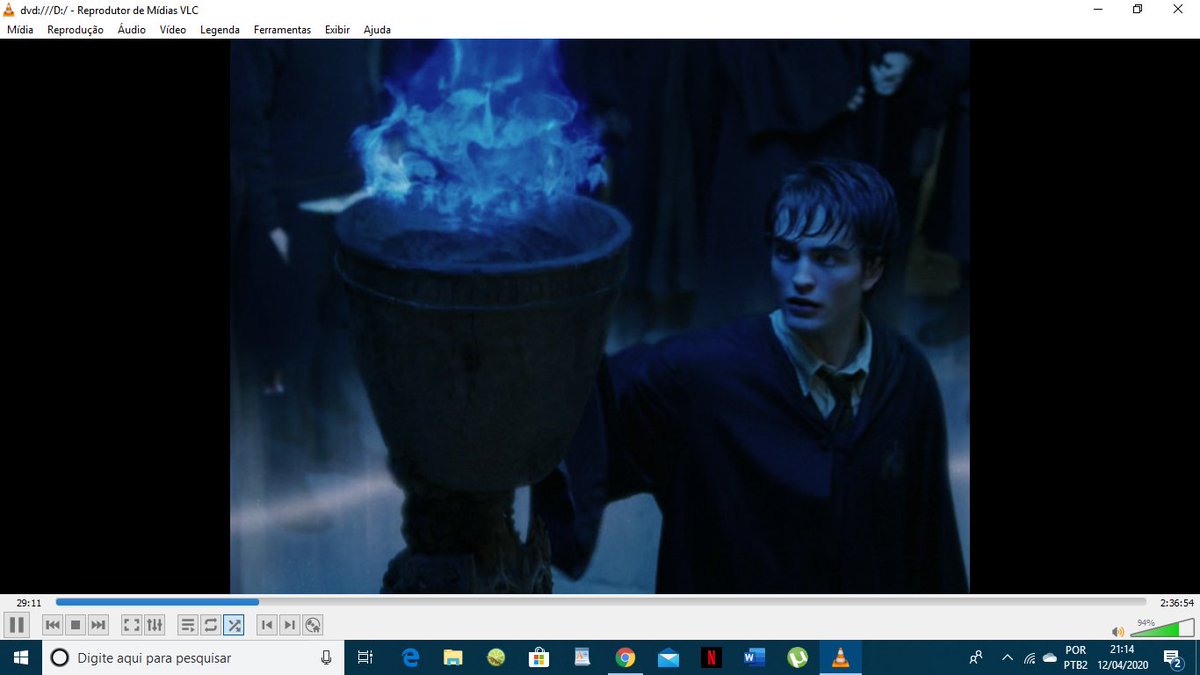
Task: Click the VLC taskbar icon
Action: pos(840,657)
